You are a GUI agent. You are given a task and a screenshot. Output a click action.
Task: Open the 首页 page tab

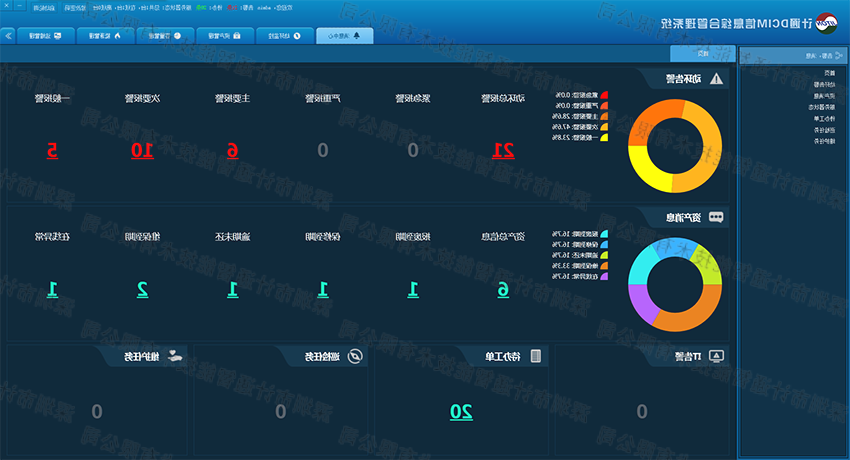(x=703, y=54)
